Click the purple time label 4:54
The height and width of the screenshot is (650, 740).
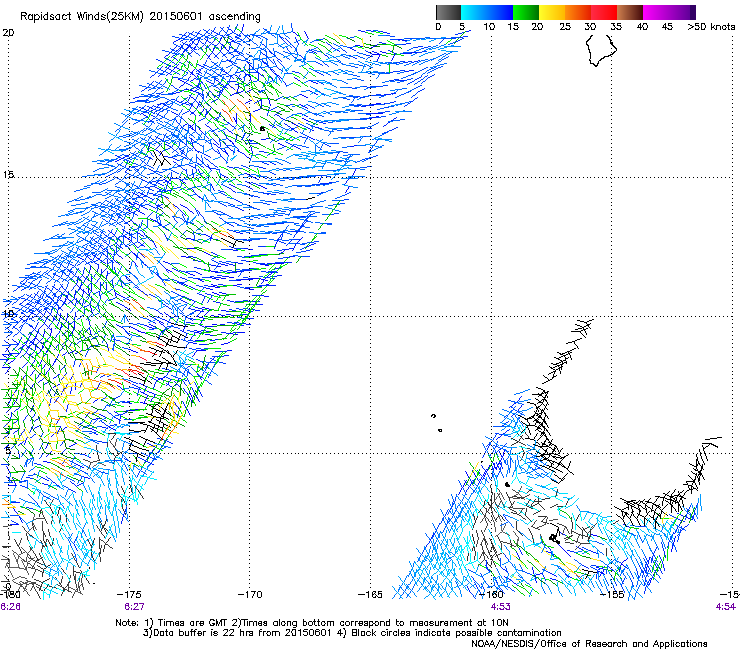725,607
